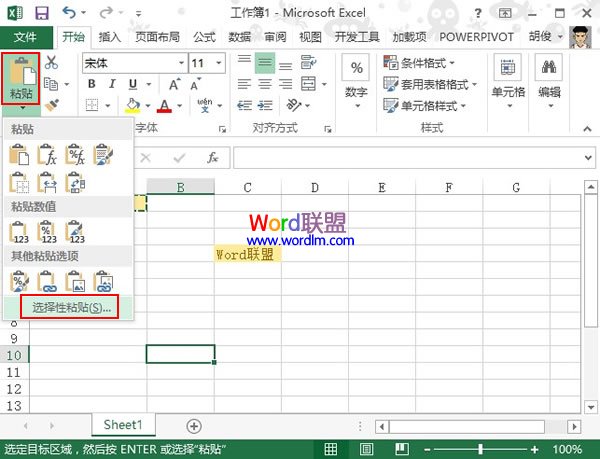Expand the formula bar

pos(588,158)
